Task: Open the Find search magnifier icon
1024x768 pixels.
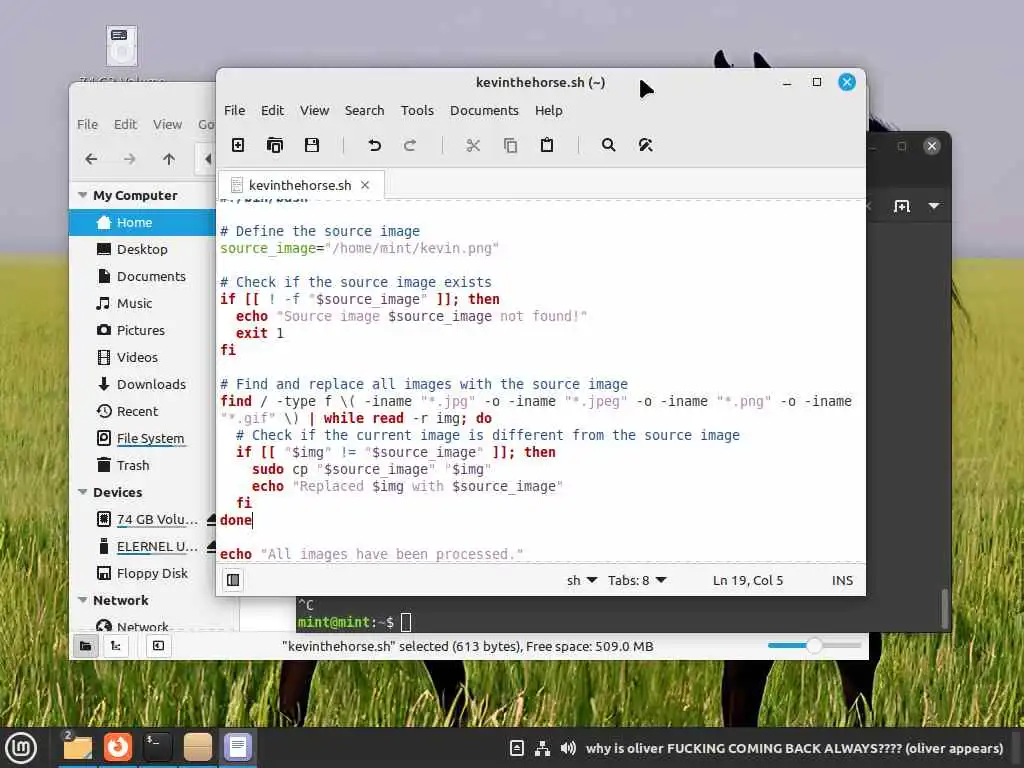Action: 609,145
